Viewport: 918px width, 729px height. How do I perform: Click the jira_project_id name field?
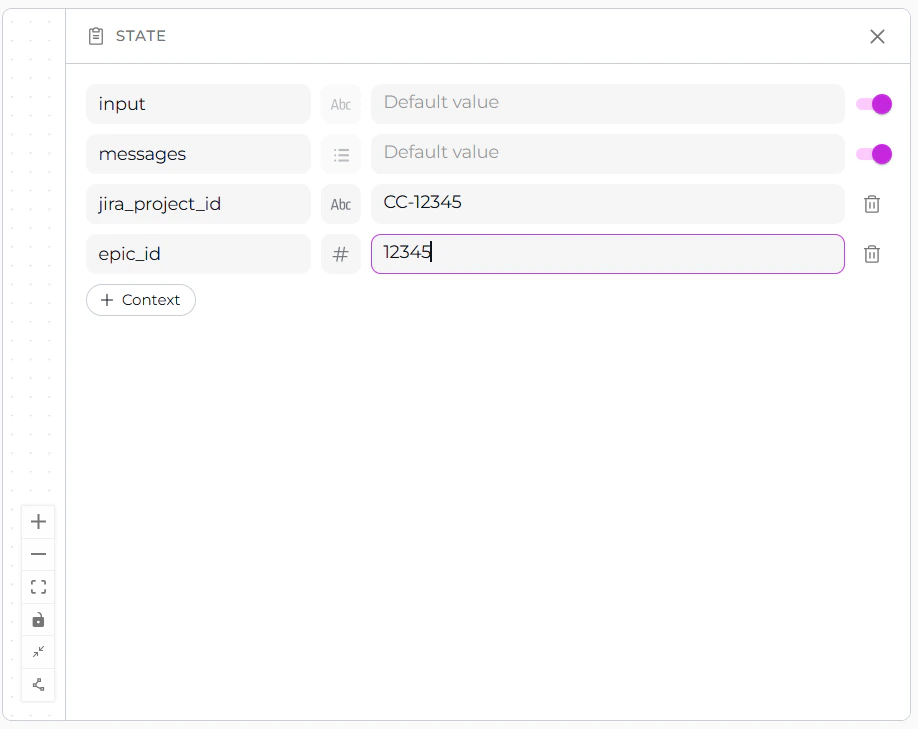[x=198, y=204]
